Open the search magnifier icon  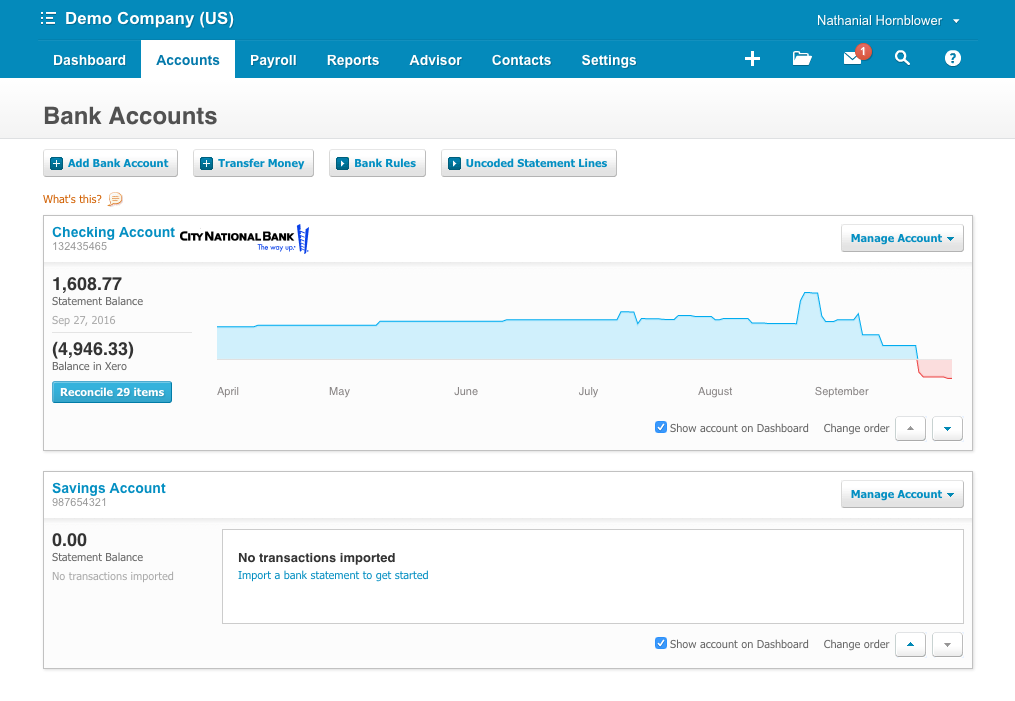pos(902,59)
